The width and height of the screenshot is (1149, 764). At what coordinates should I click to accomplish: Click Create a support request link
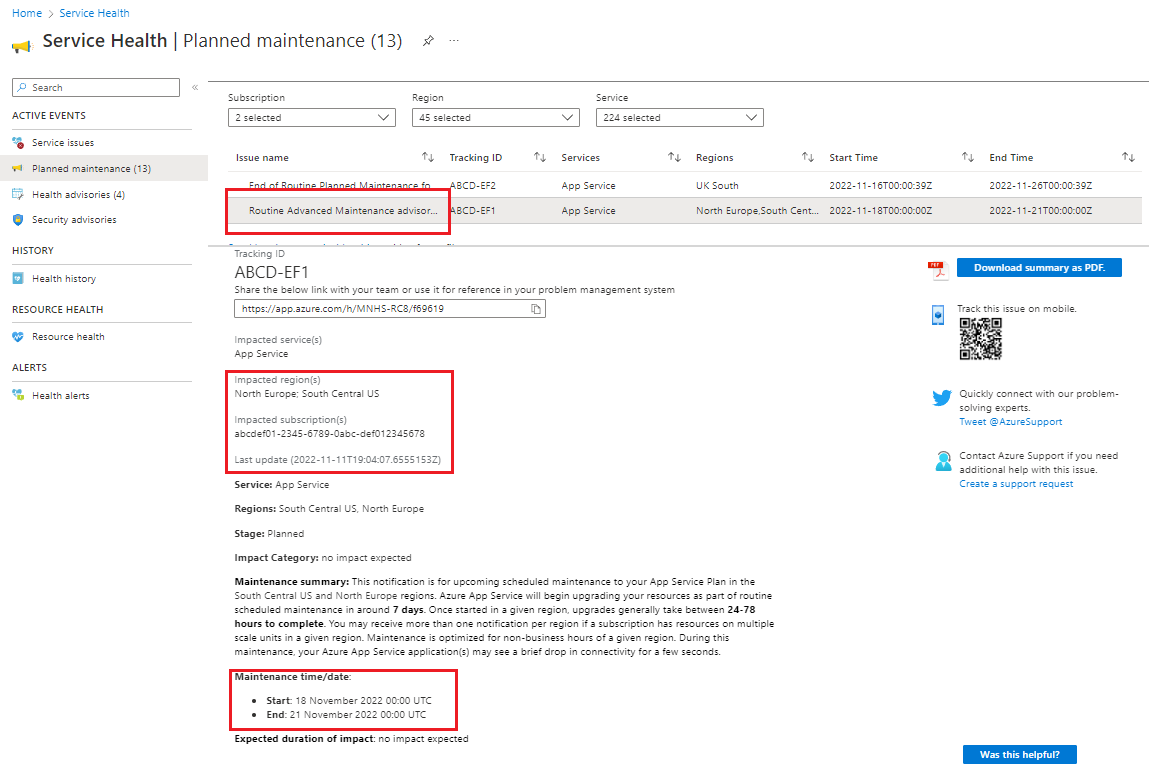click(x=1016, y=484)
